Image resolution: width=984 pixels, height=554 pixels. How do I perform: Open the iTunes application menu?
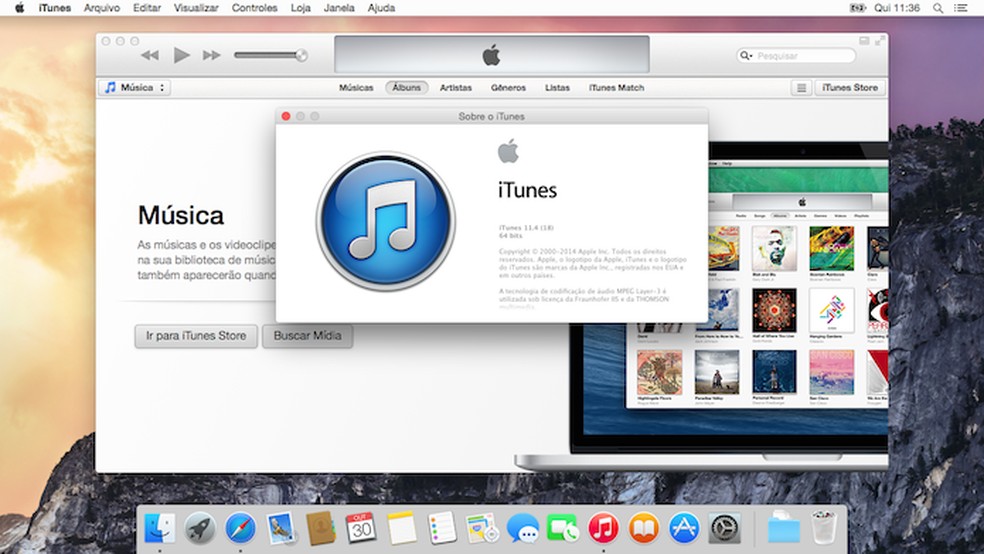point(55,8)
